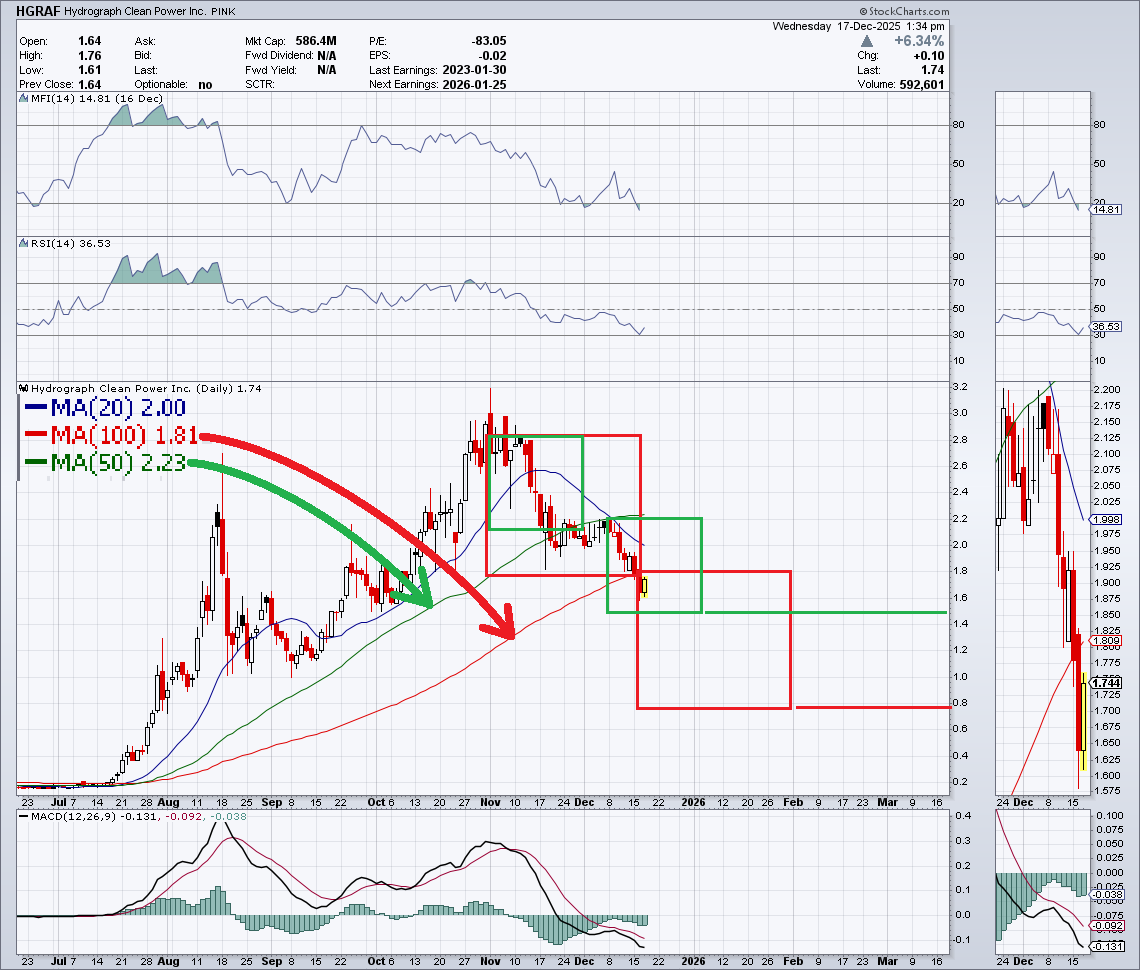Click the candlestick icon beside the Hydrograph (Daily) label
Viewport: 1140px width, 970px height.
24,388
